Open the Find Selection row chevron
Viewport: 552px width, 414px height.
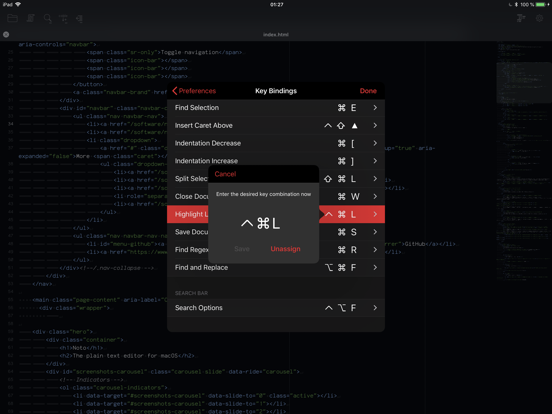pyautogui.click(x=375, y=108)
